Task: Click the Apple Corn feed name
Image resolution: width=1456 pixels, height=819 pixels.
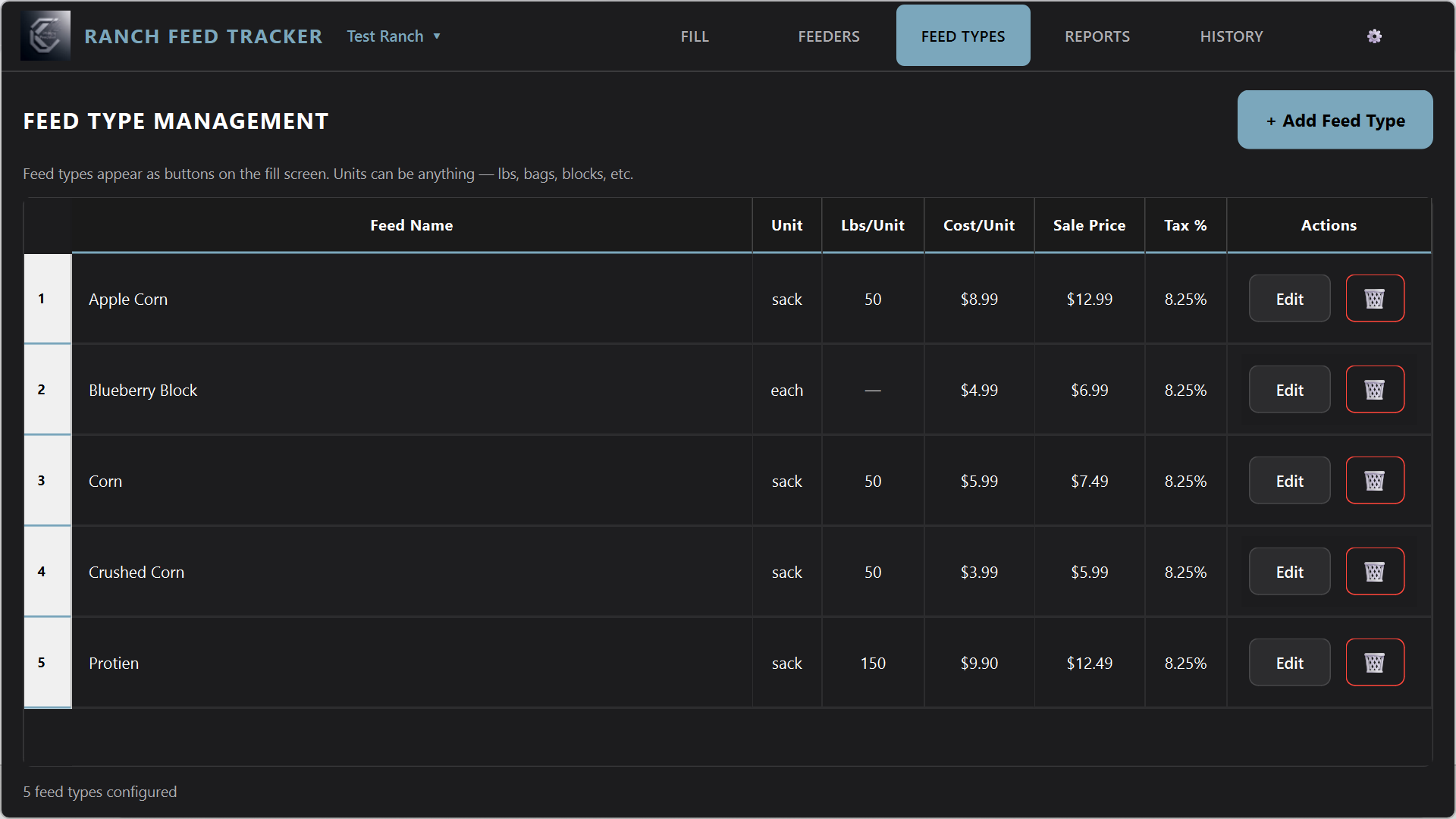Action: (x=128, y=299)
